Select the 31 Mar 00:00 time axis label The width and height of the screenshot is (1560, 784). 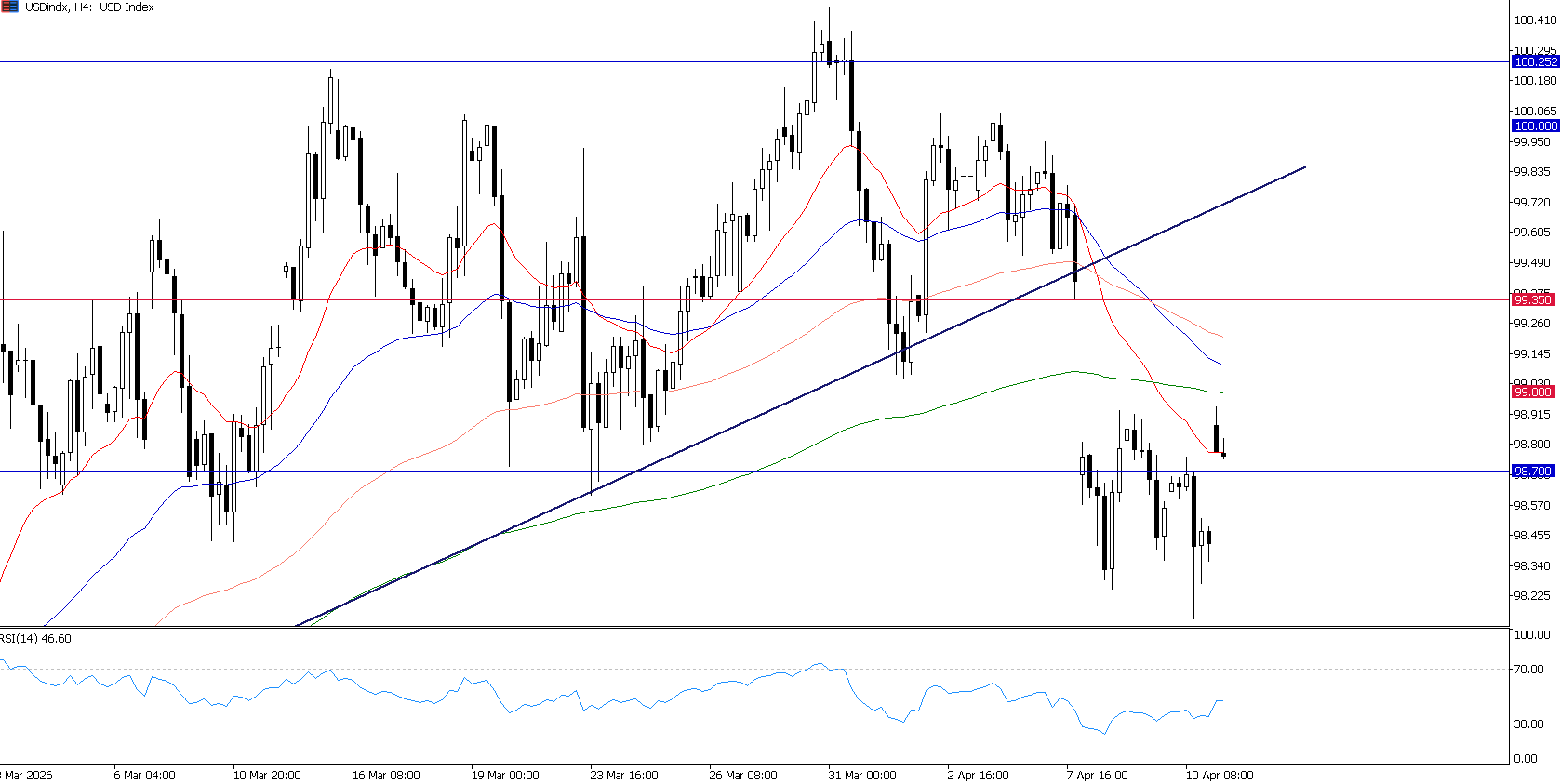point(862,775)
